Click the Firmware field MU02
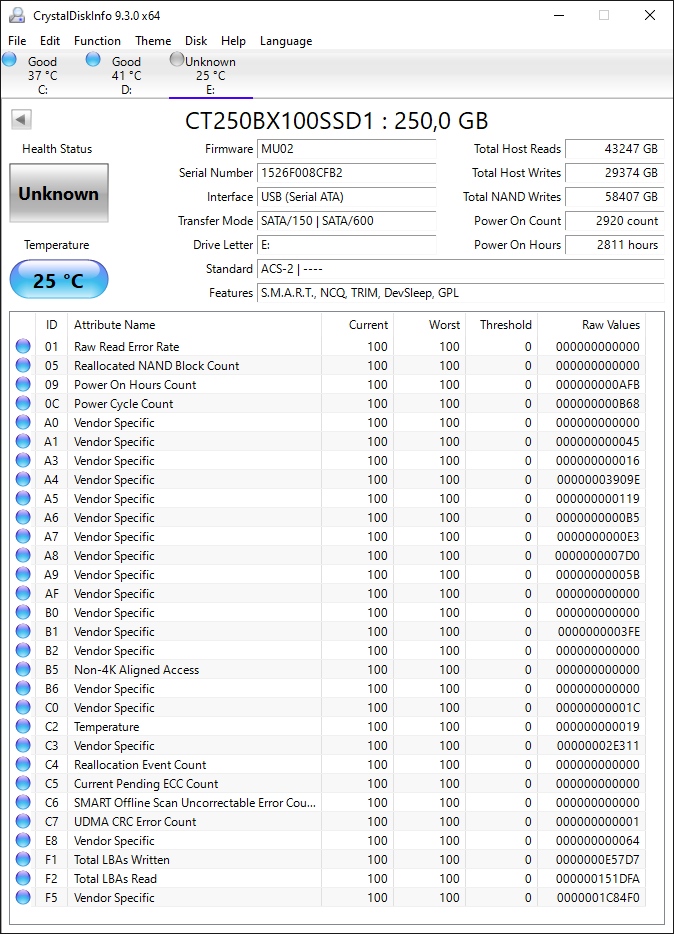This screenshot has height=934, width=674. click(x=347, y=149)
